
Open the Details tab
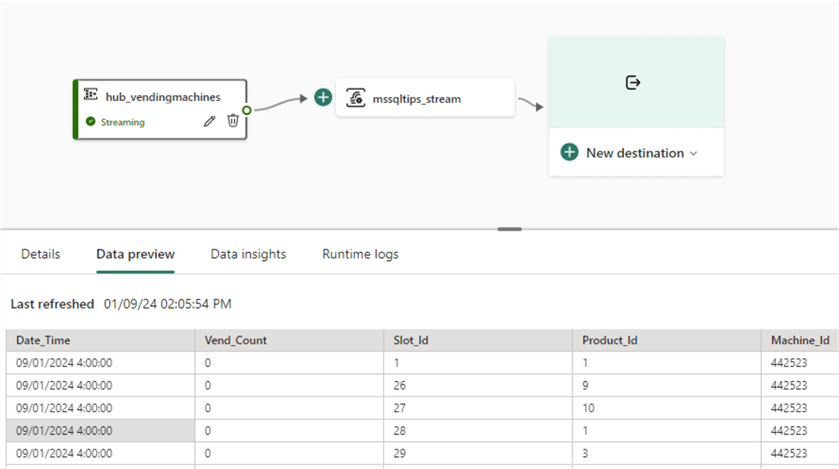tap(41, 254)
